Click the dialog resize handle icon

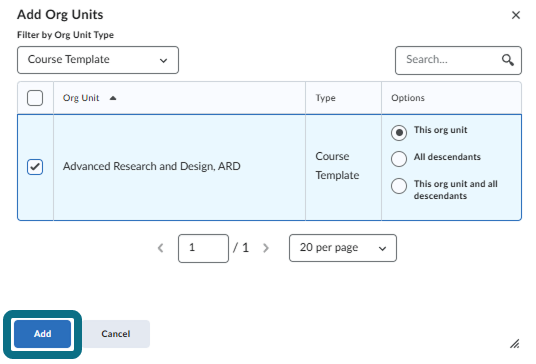pos(514,343)
